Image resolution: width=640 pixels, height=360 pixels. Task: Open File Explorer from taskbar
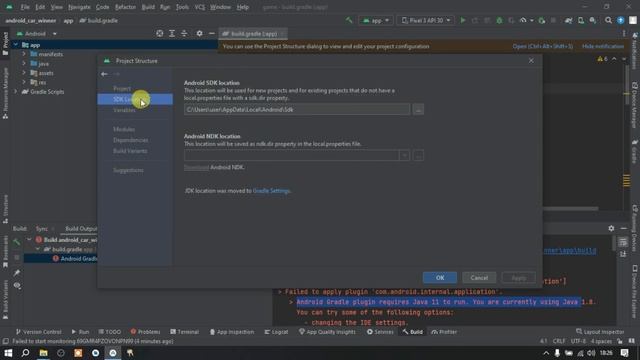pyautogui.click(x=43, y=353)
